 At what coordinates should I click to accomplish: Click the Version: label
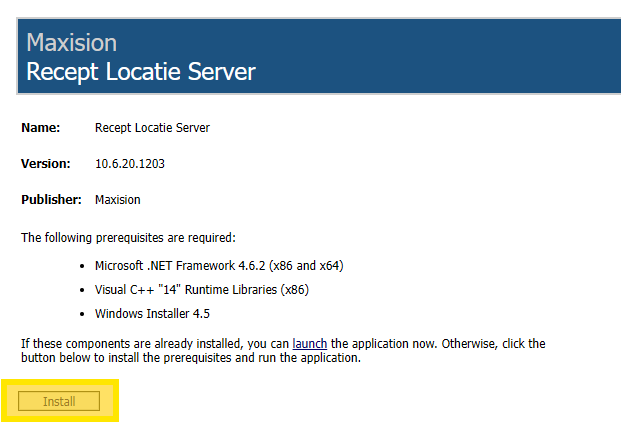(46, 164)
